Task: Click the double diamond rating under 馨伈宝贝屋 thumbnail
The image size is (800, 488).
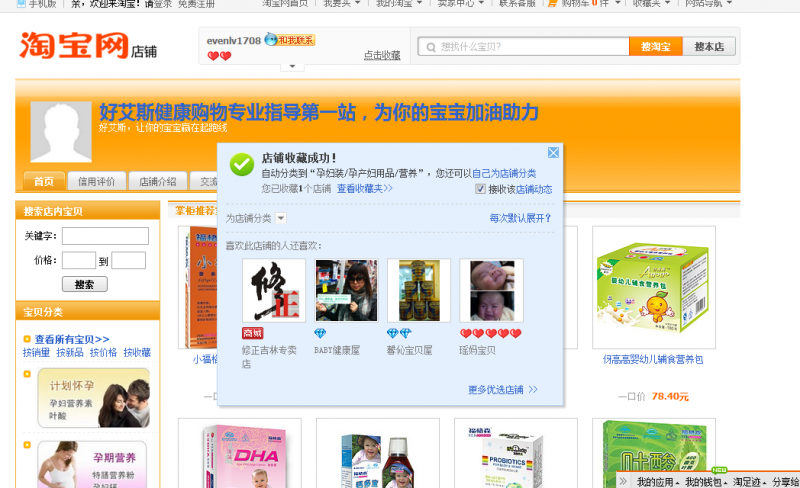Action: point(399,333)
